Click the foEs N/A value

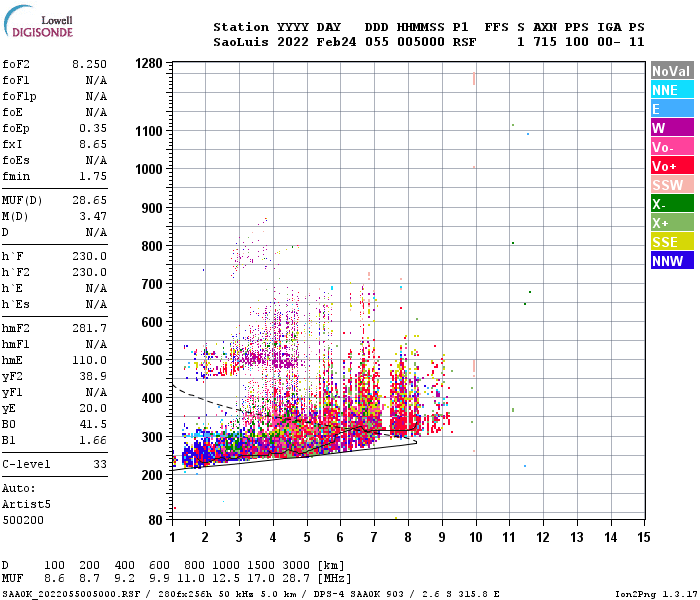click(96, 160)
